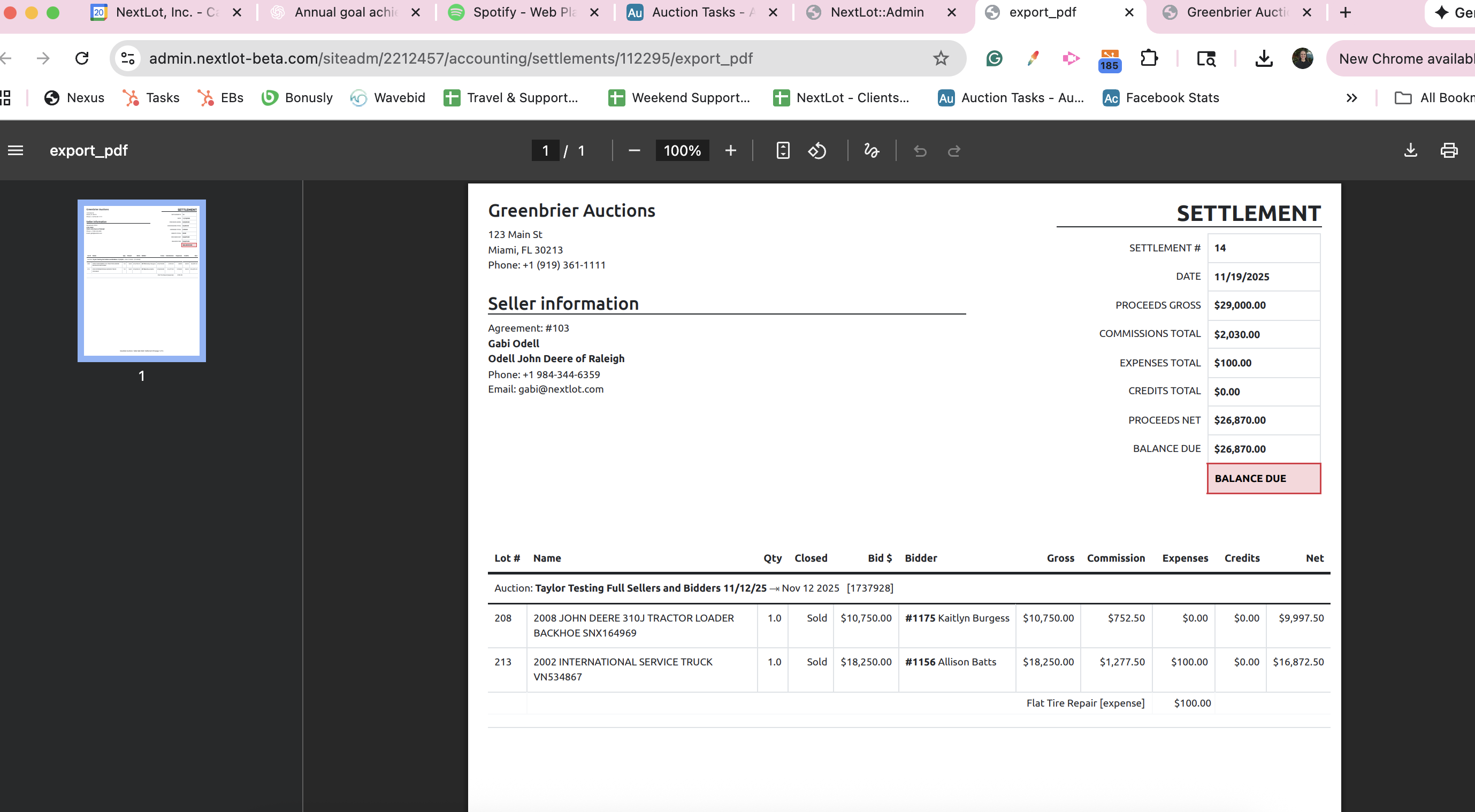Click lot 213 International Service Truck name
The image size is (1475, 812).
point(623,669)
